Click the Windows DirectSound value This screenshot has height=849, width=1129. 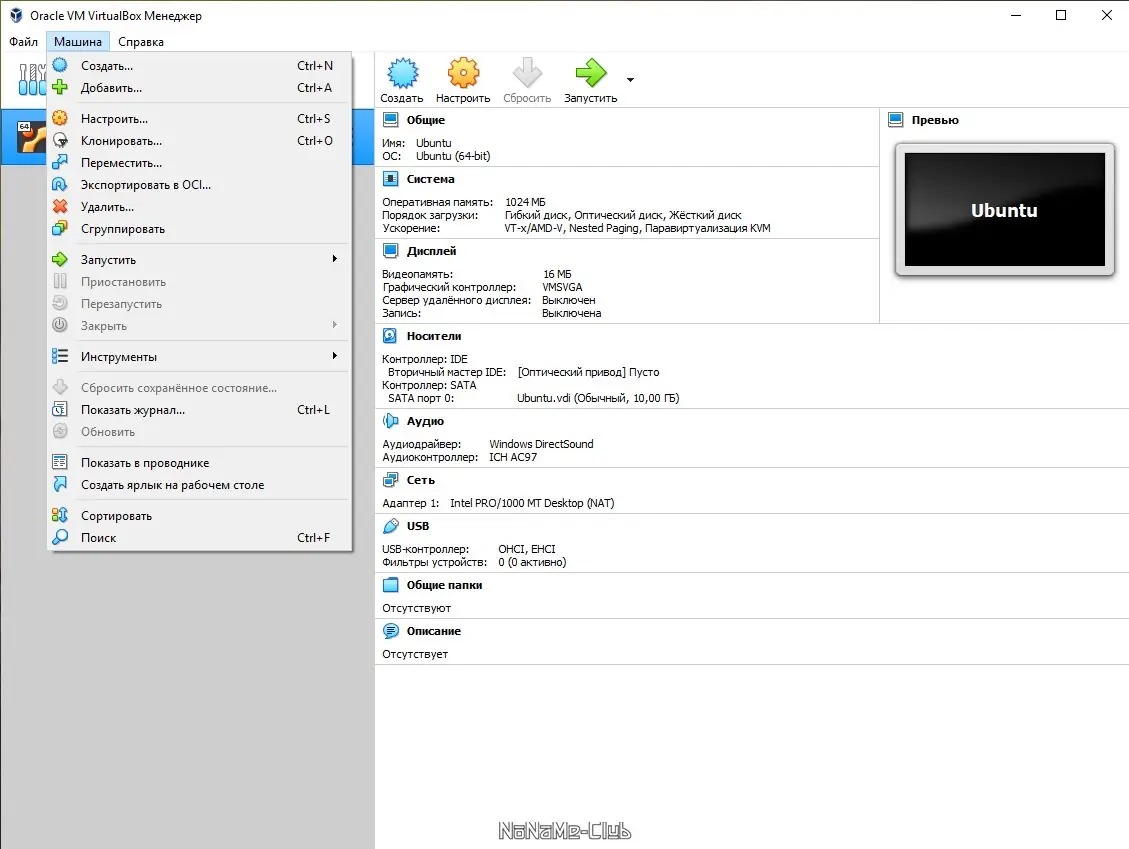point(541,444)
